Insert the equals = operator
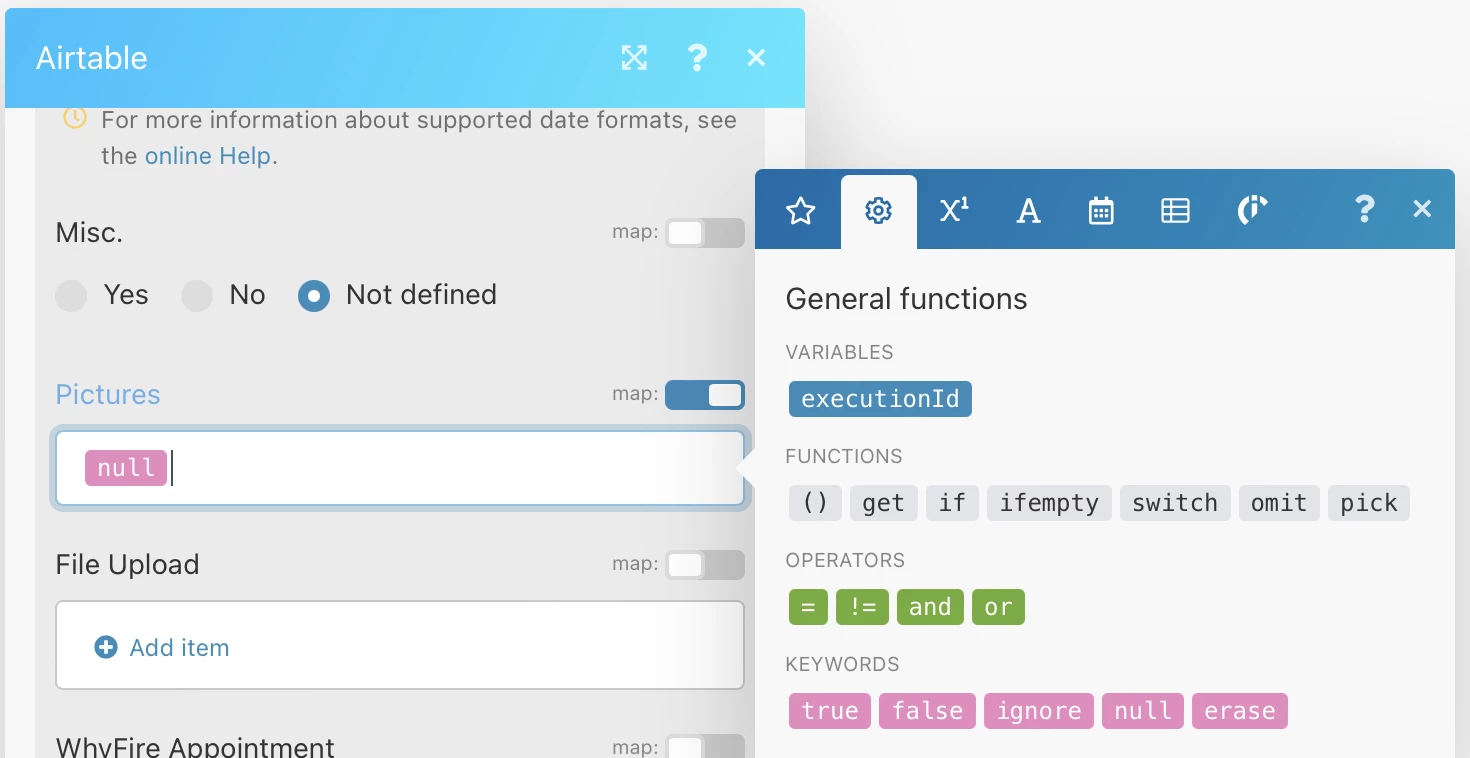Image resolution: width=1470 pixels, height=758 pixels. [808, 607]
